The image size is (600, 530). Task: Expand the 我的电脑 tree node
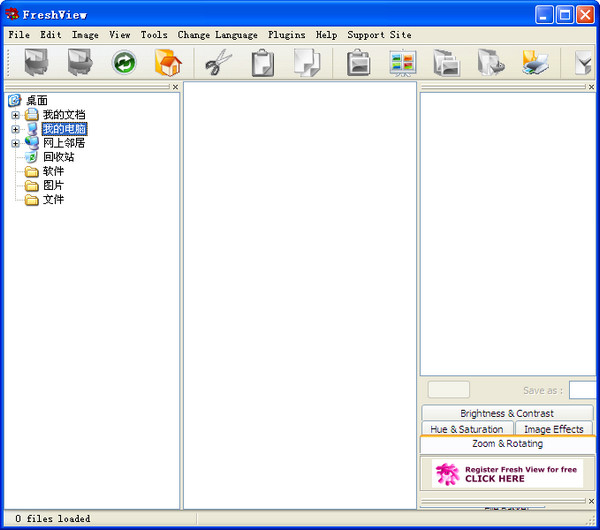pyautogui.click(x=15, y=129)
